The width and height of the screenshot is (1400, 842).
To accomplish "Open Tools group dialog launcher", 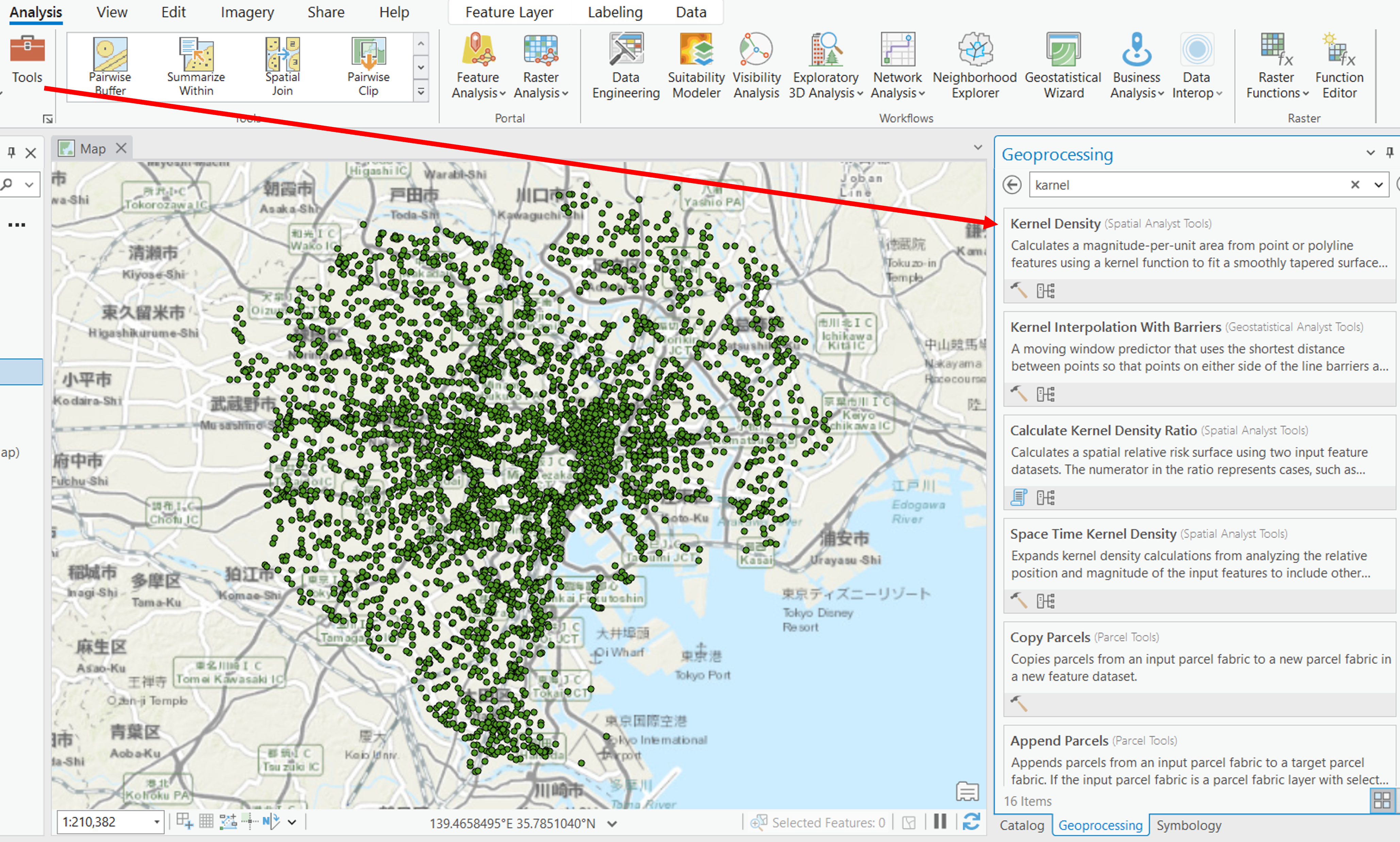I will 48,119.
